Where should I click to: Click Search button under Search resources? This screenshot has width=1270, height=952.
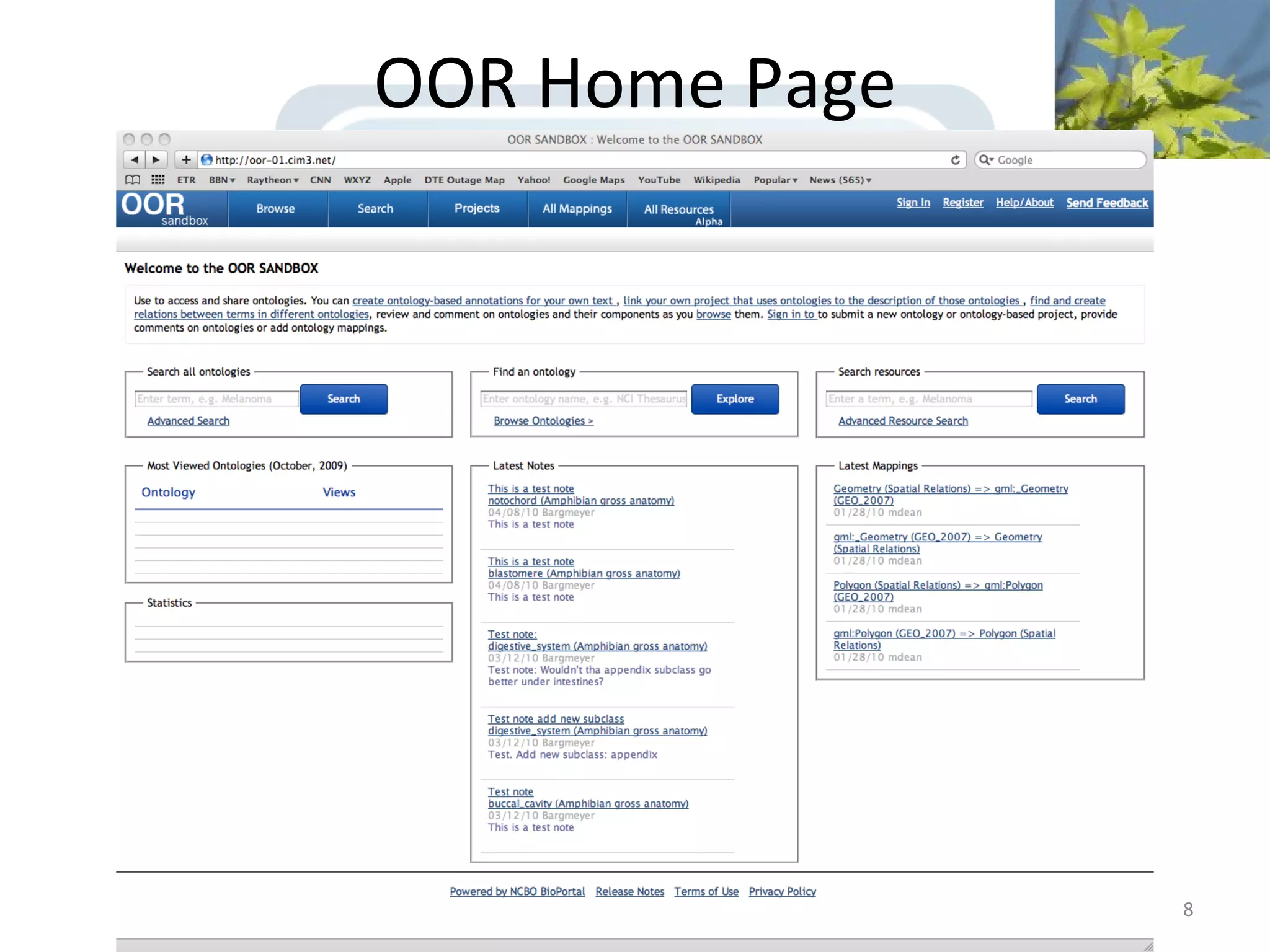click(1081, 399)
